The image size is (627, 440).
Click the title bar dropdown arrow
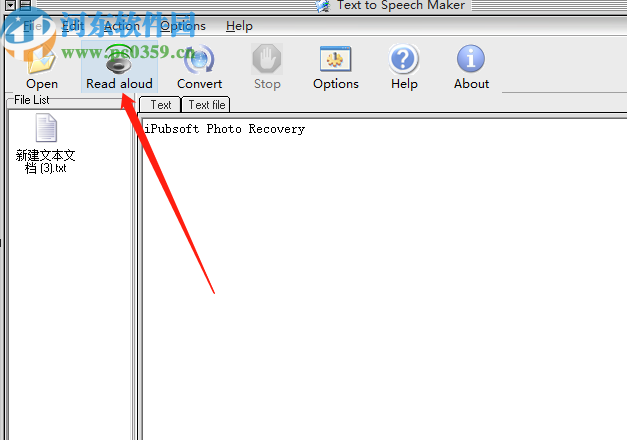(x=10, y=5)
